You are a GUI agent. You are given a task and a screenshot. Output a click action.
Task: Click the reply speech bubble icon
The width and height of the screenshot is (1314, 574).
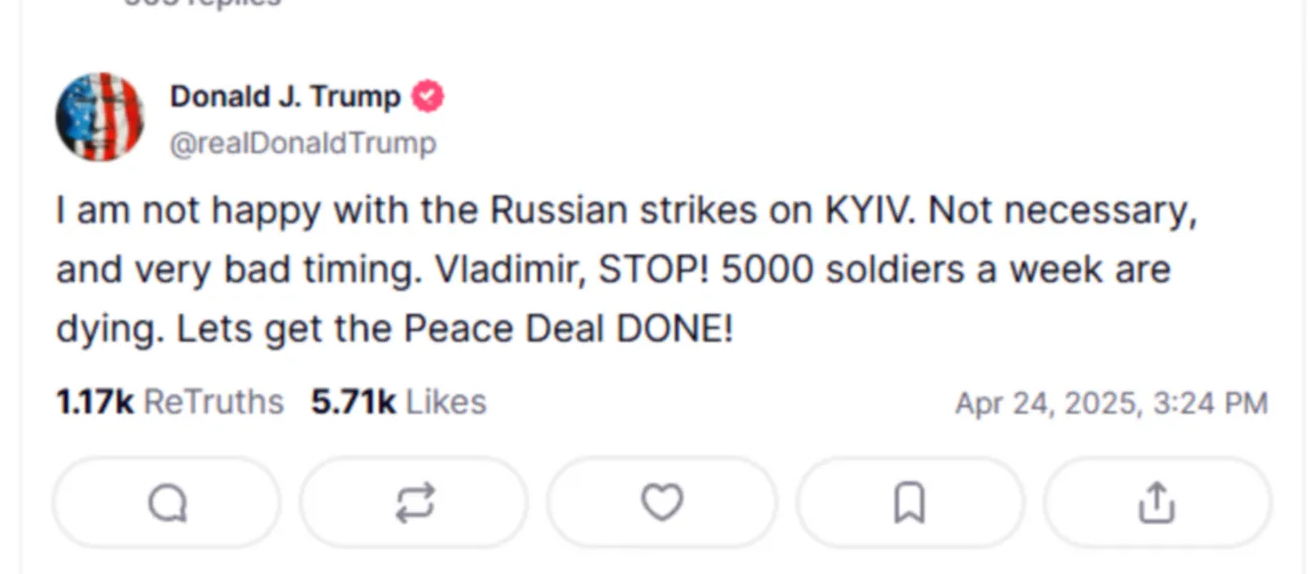pyautogui.click(x=167, y=503)
